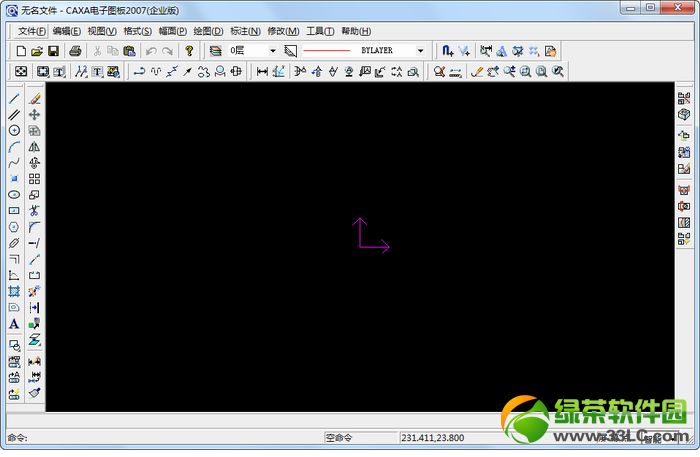Expand the BYLAYER linetype dropdown

pos(420,51)
